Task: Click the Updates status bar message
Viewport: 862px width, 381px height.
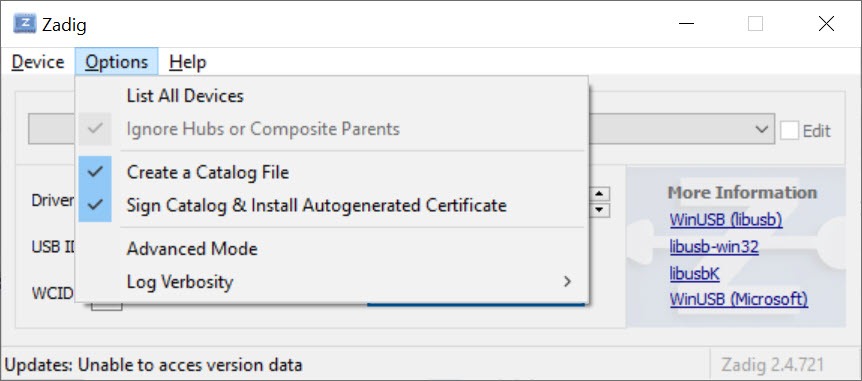Action: click(153, 365)
